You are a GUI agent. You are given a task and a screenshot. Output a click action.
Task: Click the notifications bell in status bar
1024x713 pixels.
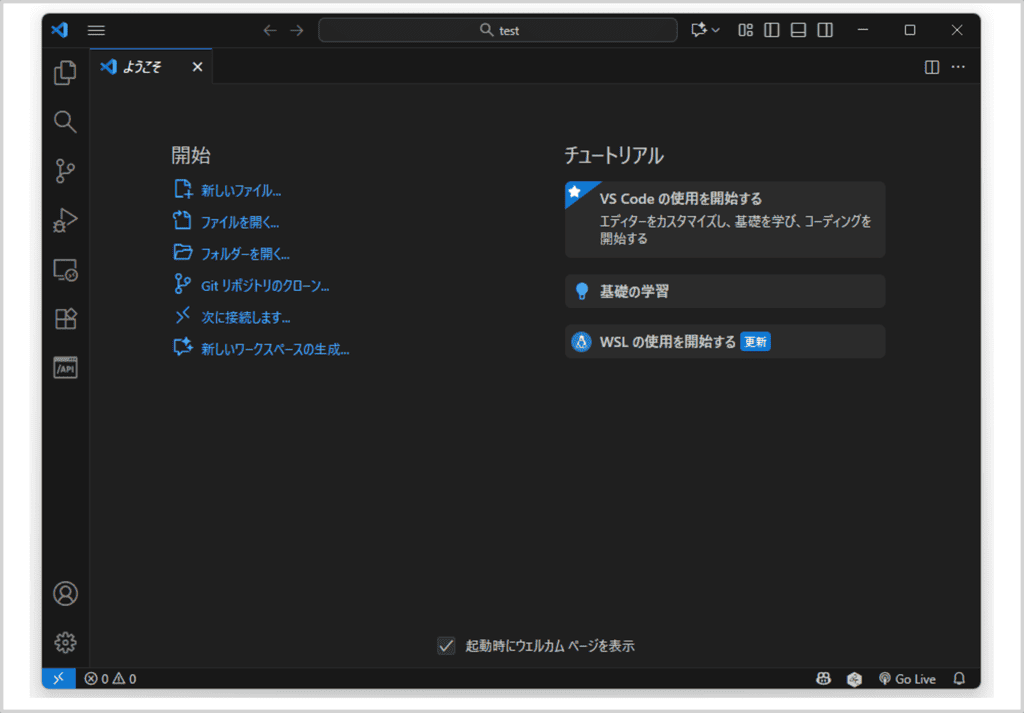(x=959, y=679)
